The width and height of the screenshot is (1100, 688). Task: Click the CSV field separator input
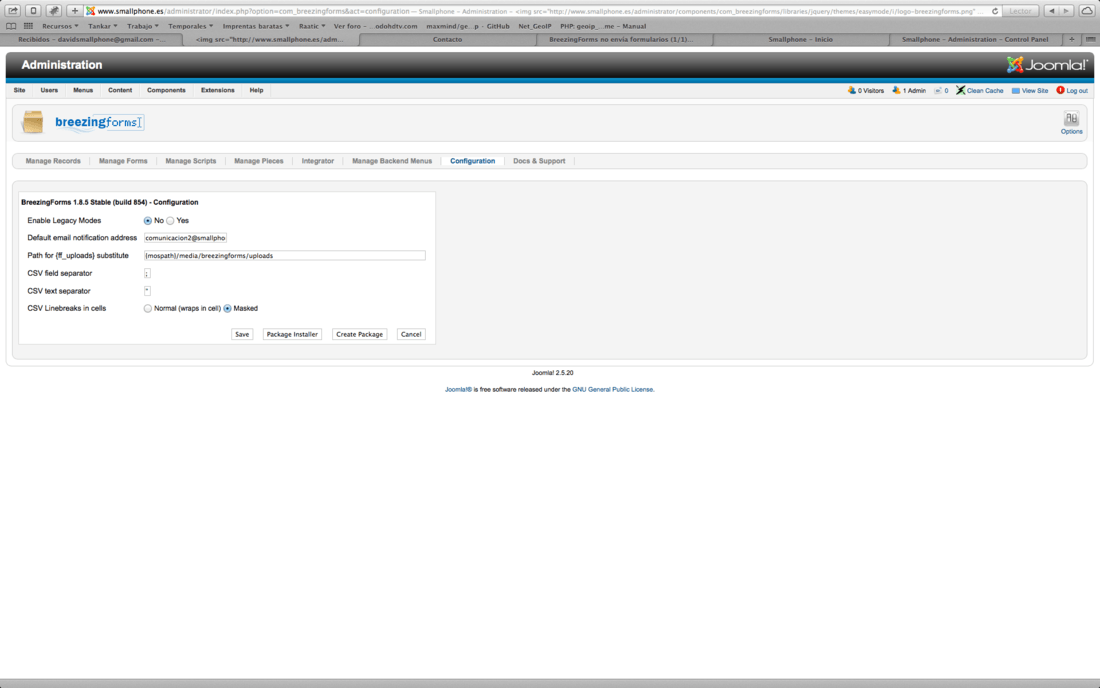(147, 274)
